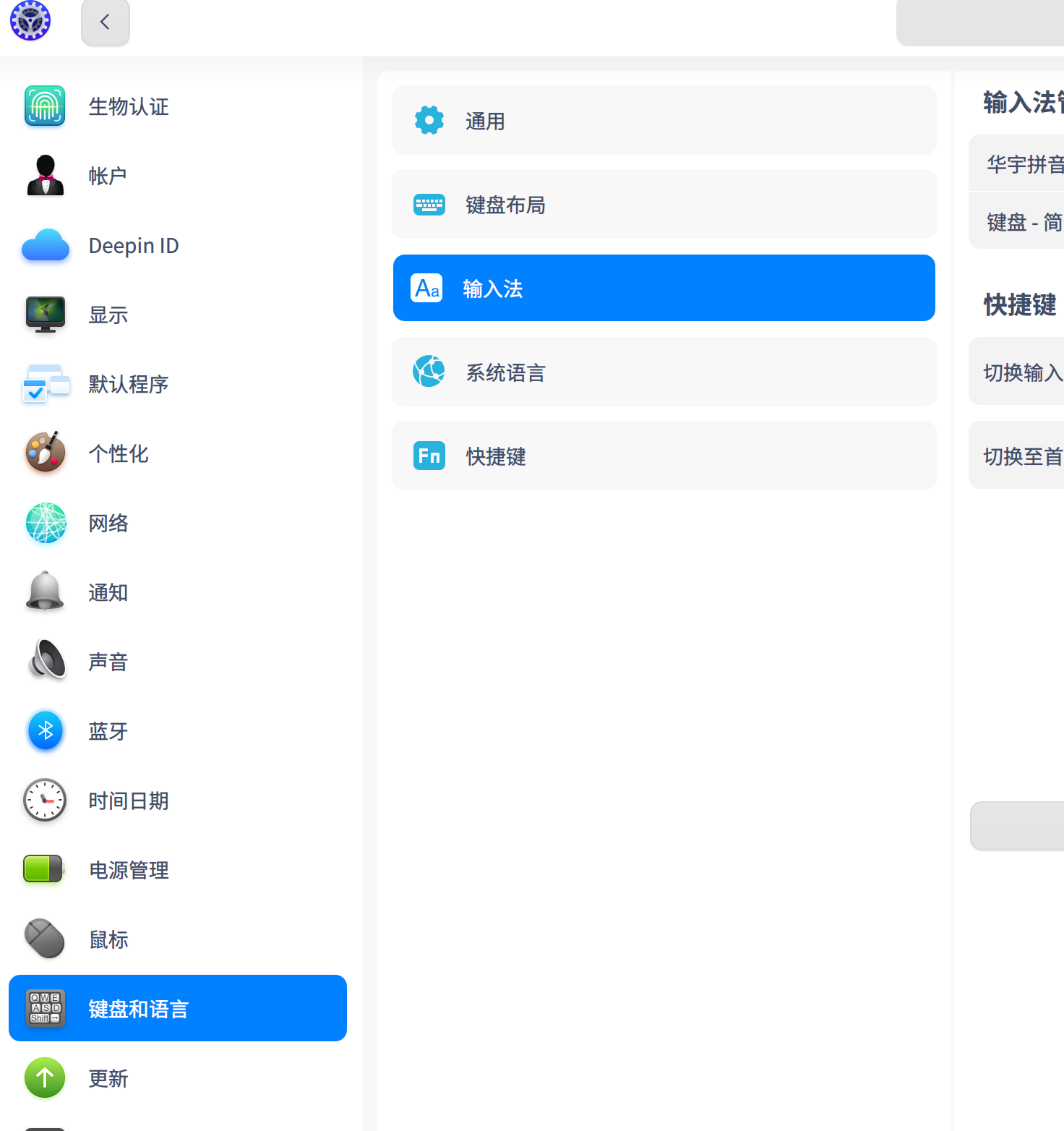Select the 键盘 - 简 input method row
Viewport: 1064px width, 1131px height.
click(x=1016, y=221)
